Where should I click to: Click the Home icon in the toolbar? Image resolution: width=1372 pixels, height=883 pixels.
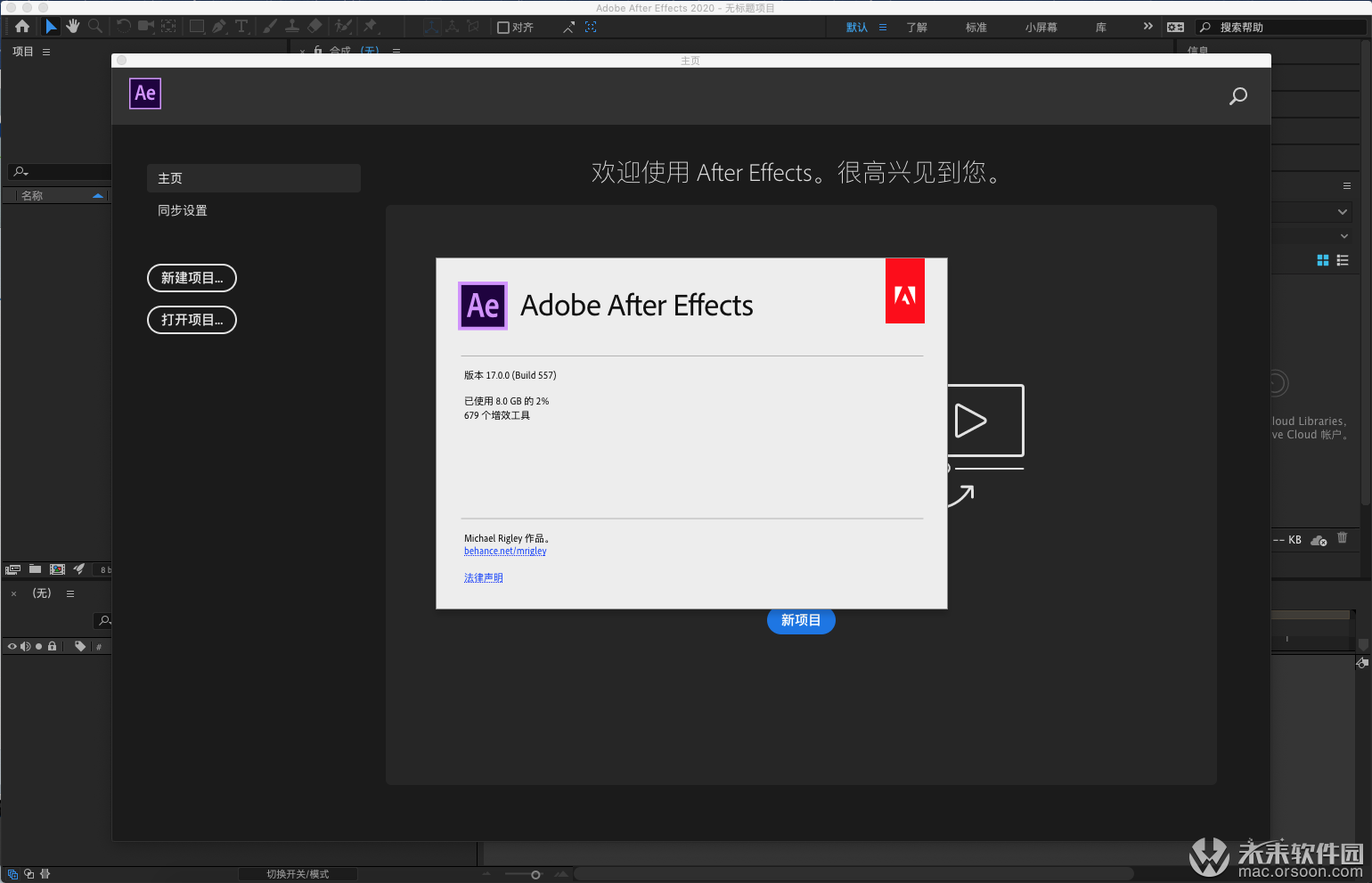coord(22,27)
